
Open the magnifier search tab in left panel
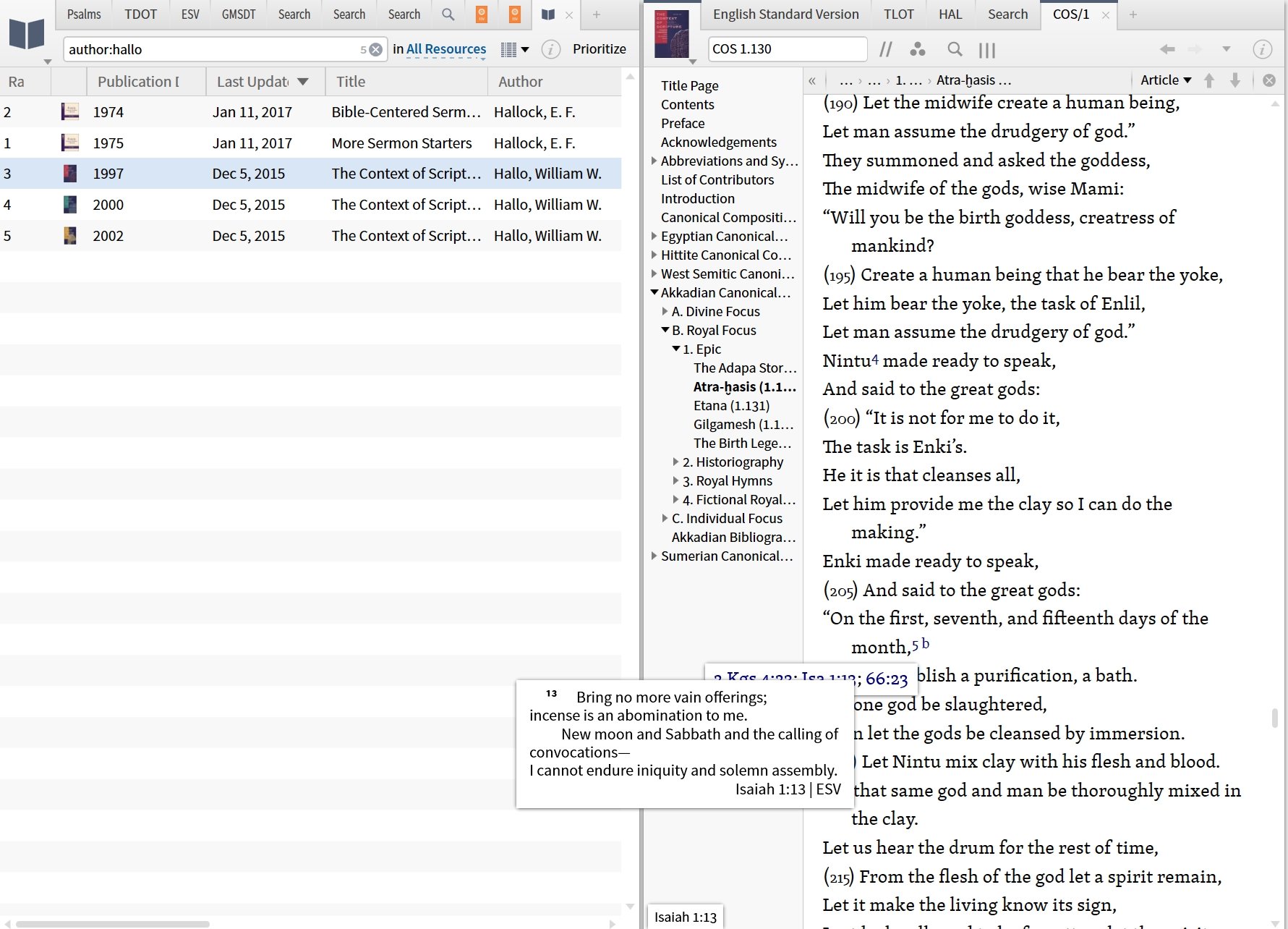(448, 14)
